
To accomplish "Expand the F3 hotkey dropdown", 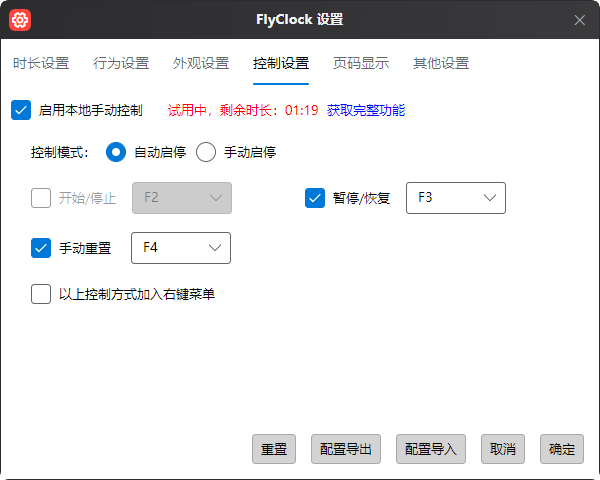I will (456, 198).
